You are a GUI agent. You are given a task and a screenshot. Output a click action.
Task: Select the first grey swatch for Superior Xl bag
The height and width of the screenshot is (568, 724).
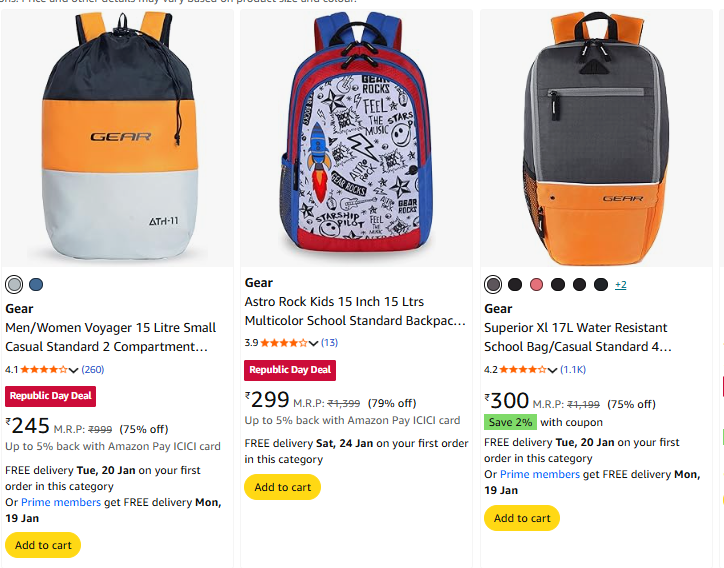[x=493, y=284]
